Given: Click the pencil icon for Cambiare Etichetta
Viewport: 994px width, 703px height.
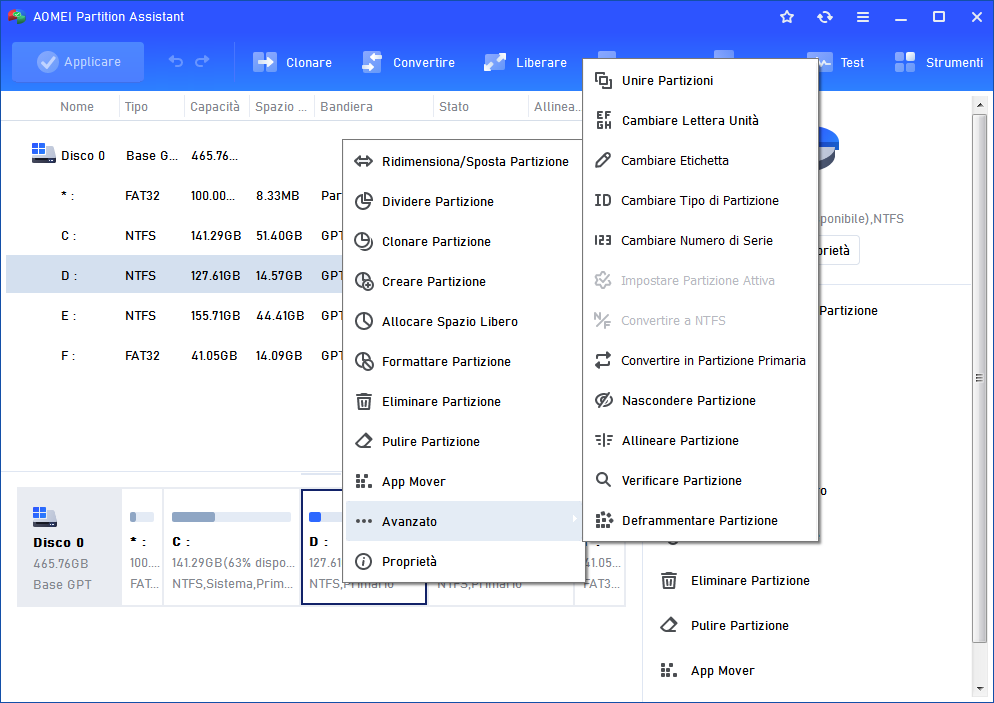Looking at the screenshot, I should click(604, 160).
